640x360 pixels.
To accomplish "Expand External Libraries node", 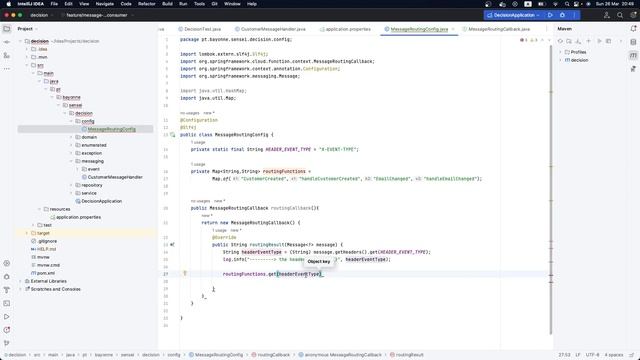I will (x=21, y=281).
